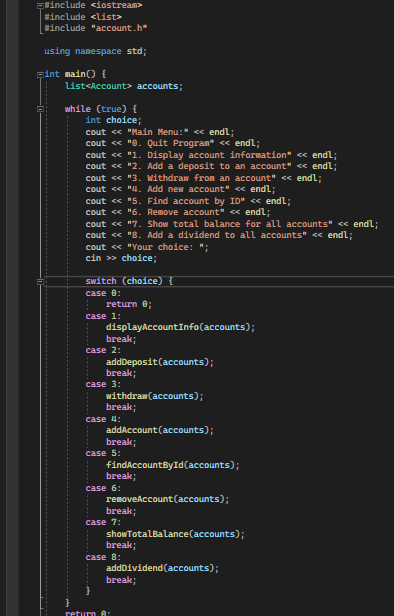The width and height of the screenshot is (394, 616).
Task: Click the removeAccount(accounts) call
Action: click(x=168, y=499)
